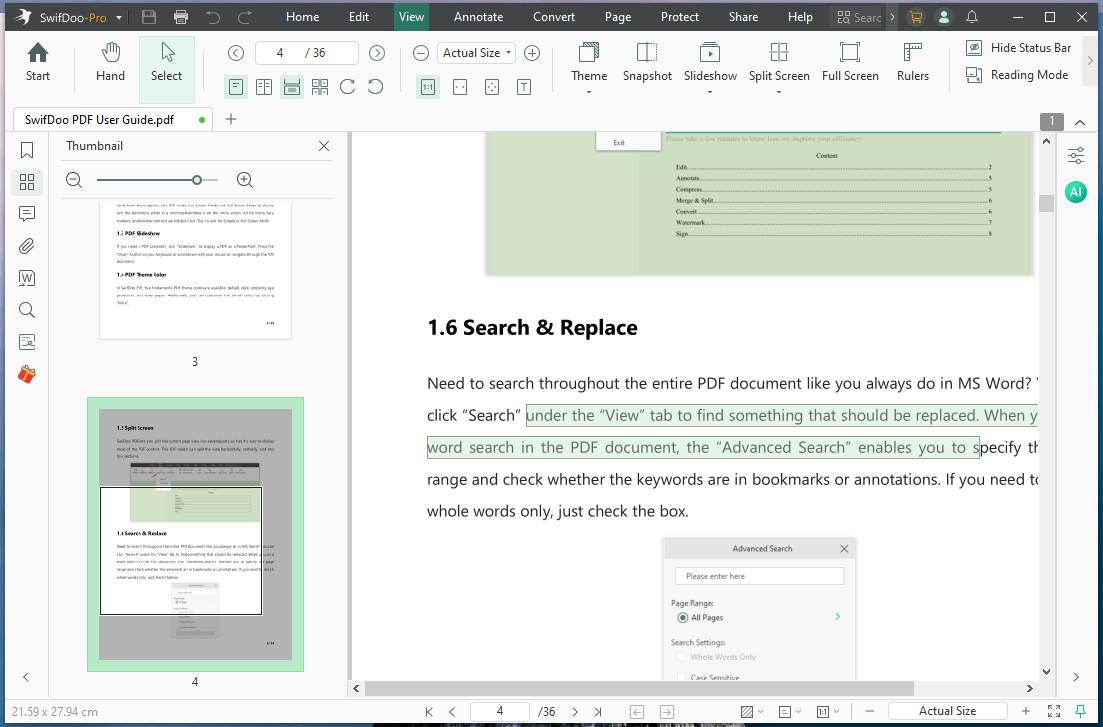Open the Thumbnail panel icon in sidebar
1103x727 pixels.
coord(26,182)
